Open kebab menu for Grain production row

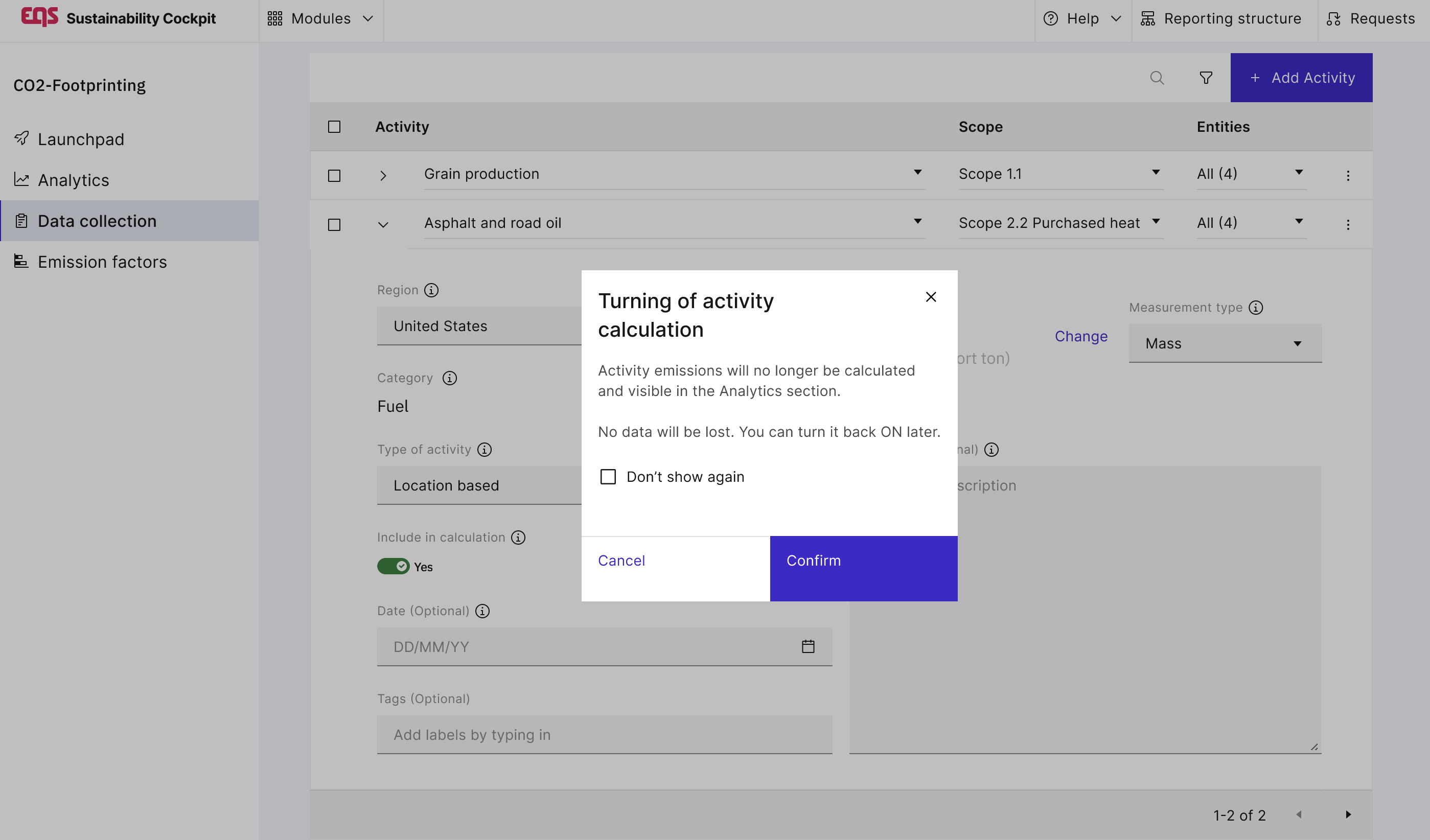point(1348,176)
